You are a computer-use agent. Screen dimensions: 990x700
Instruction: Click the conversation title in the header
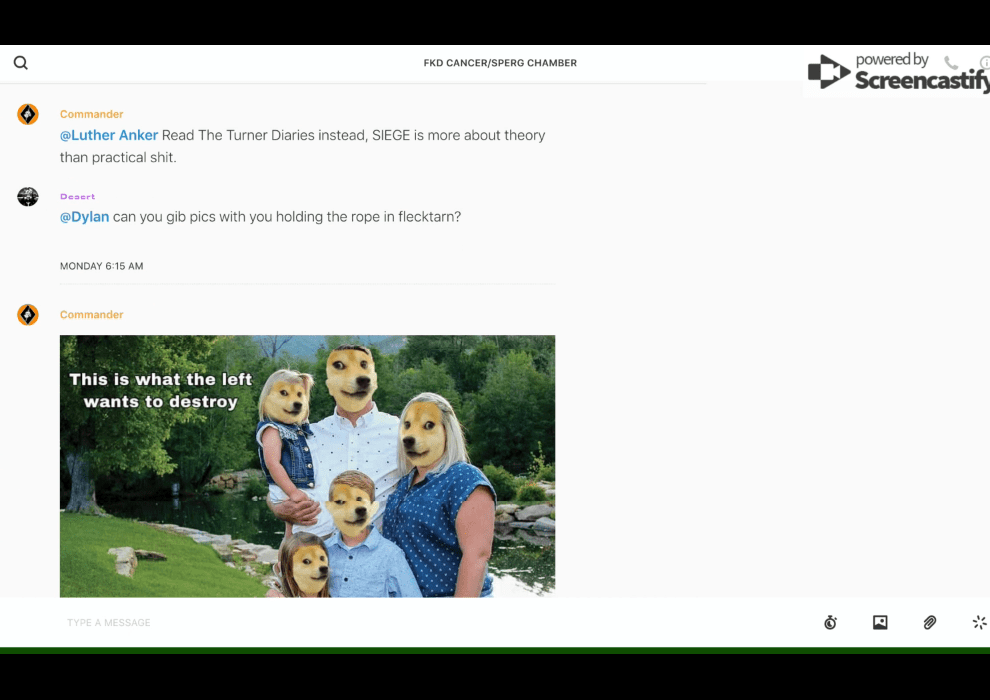(500, 63)
